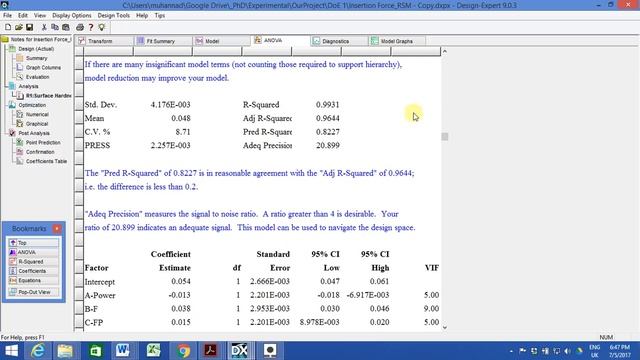Screen dimensions: 640x360
Task: Open the Help menu
Action: [x=142, y=16]
